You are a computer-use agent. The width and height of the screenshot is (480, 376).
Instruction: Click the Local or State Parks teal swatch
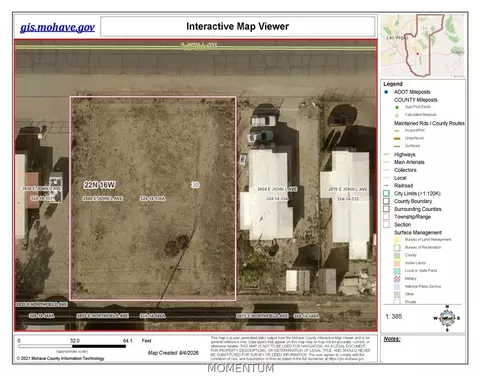click(397, 271)
